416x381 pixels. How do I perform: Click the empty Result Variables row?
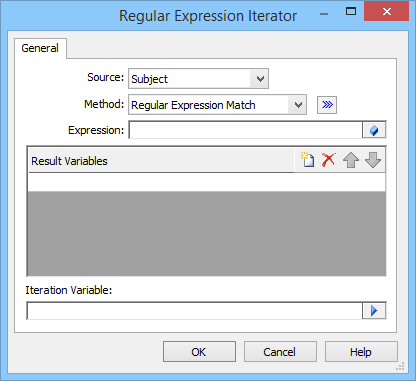[207, 182]
